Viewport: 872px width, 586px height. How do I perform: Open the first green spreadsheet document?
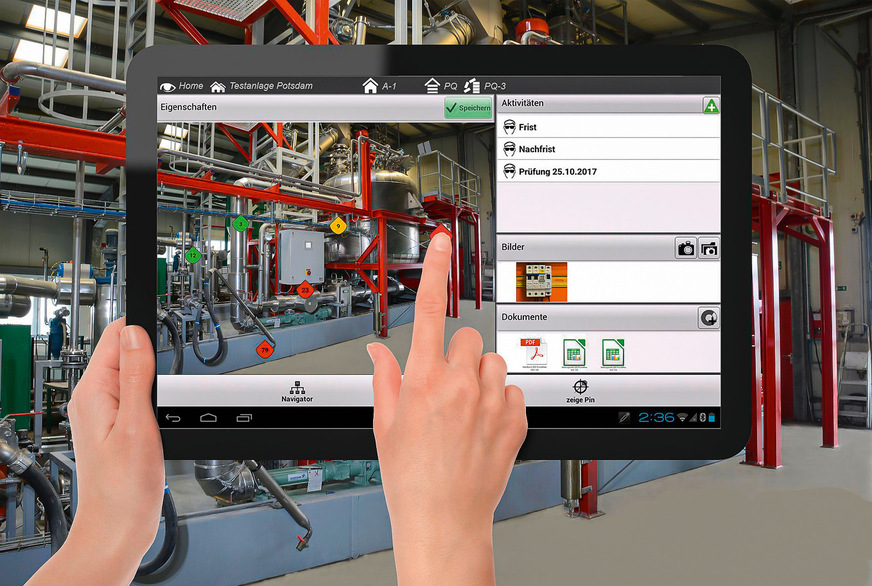pos(574,352)
